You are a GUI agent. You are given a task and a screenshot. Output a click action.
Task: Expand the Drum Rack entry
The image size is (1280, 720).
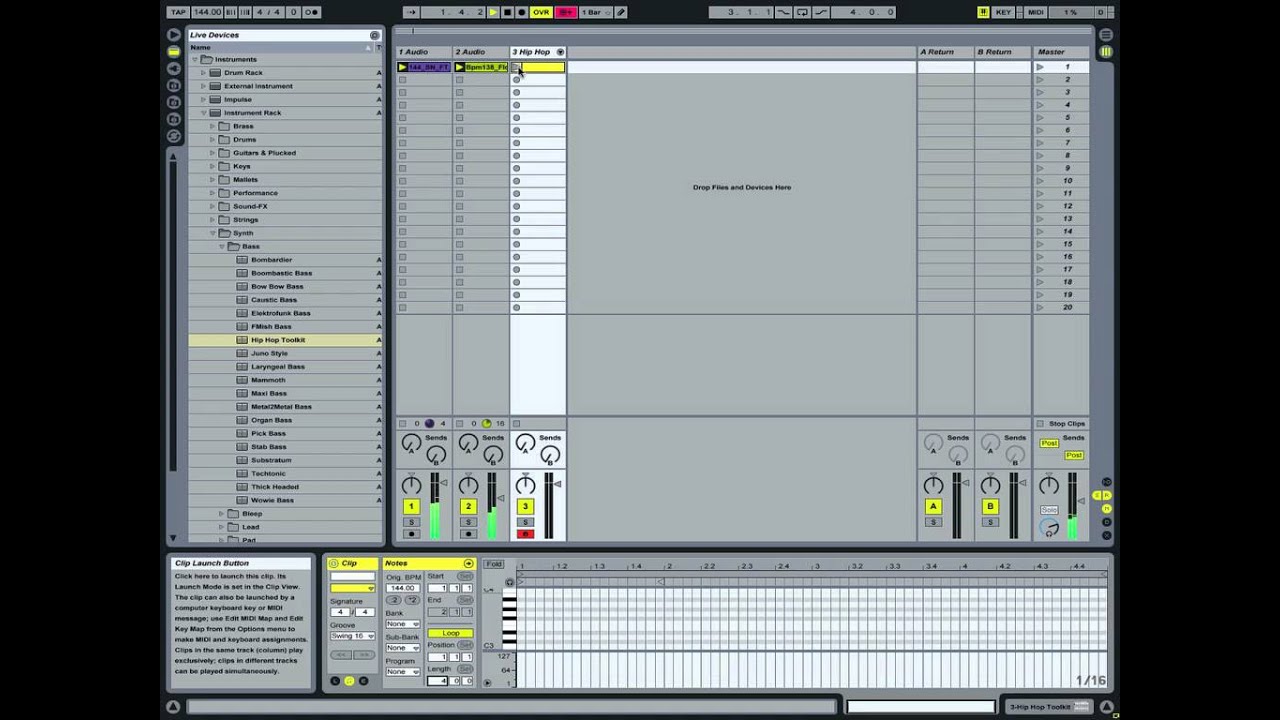click(x=204, y=73)
